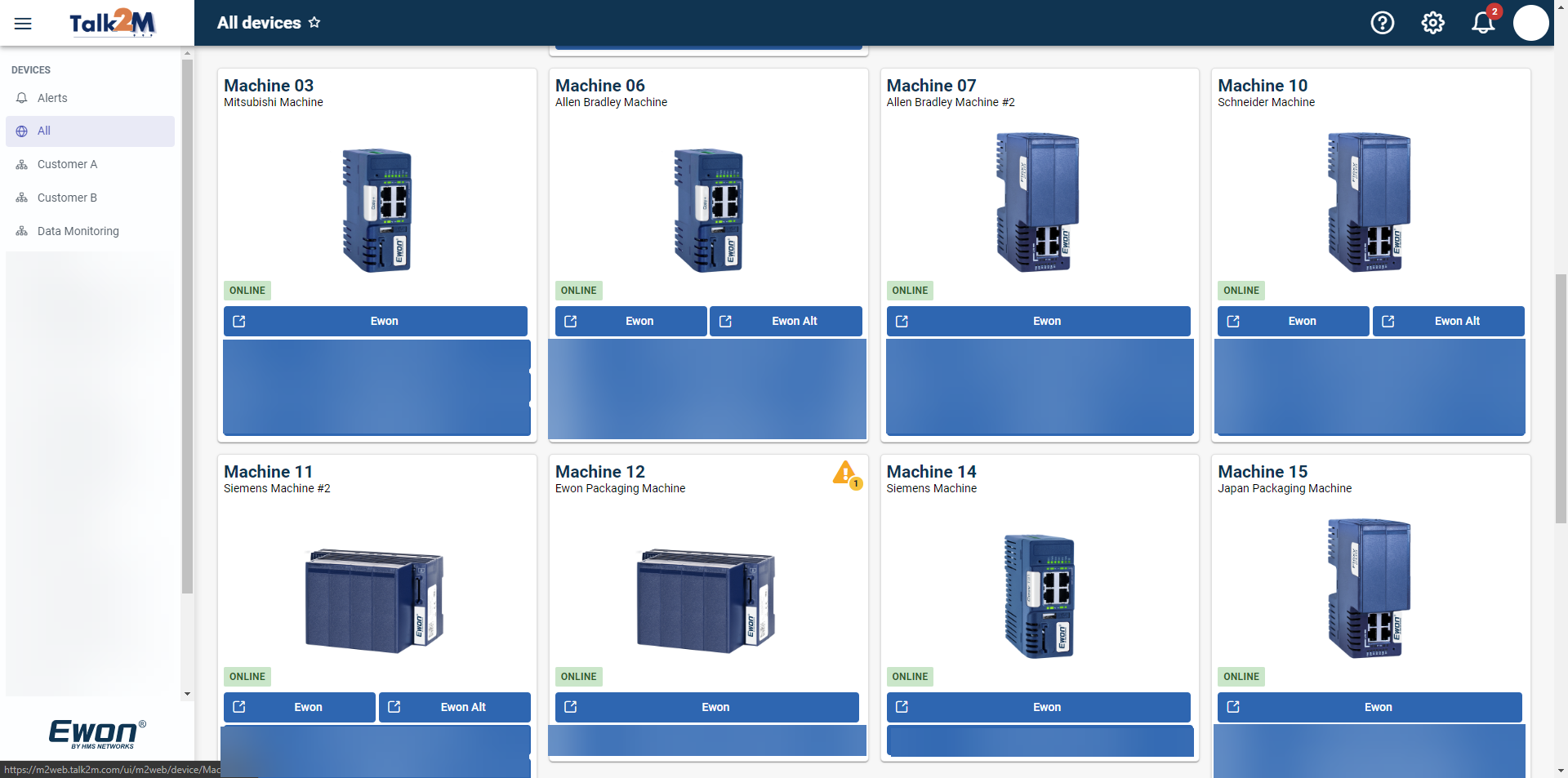Open Customer B group

pos(90,198)
